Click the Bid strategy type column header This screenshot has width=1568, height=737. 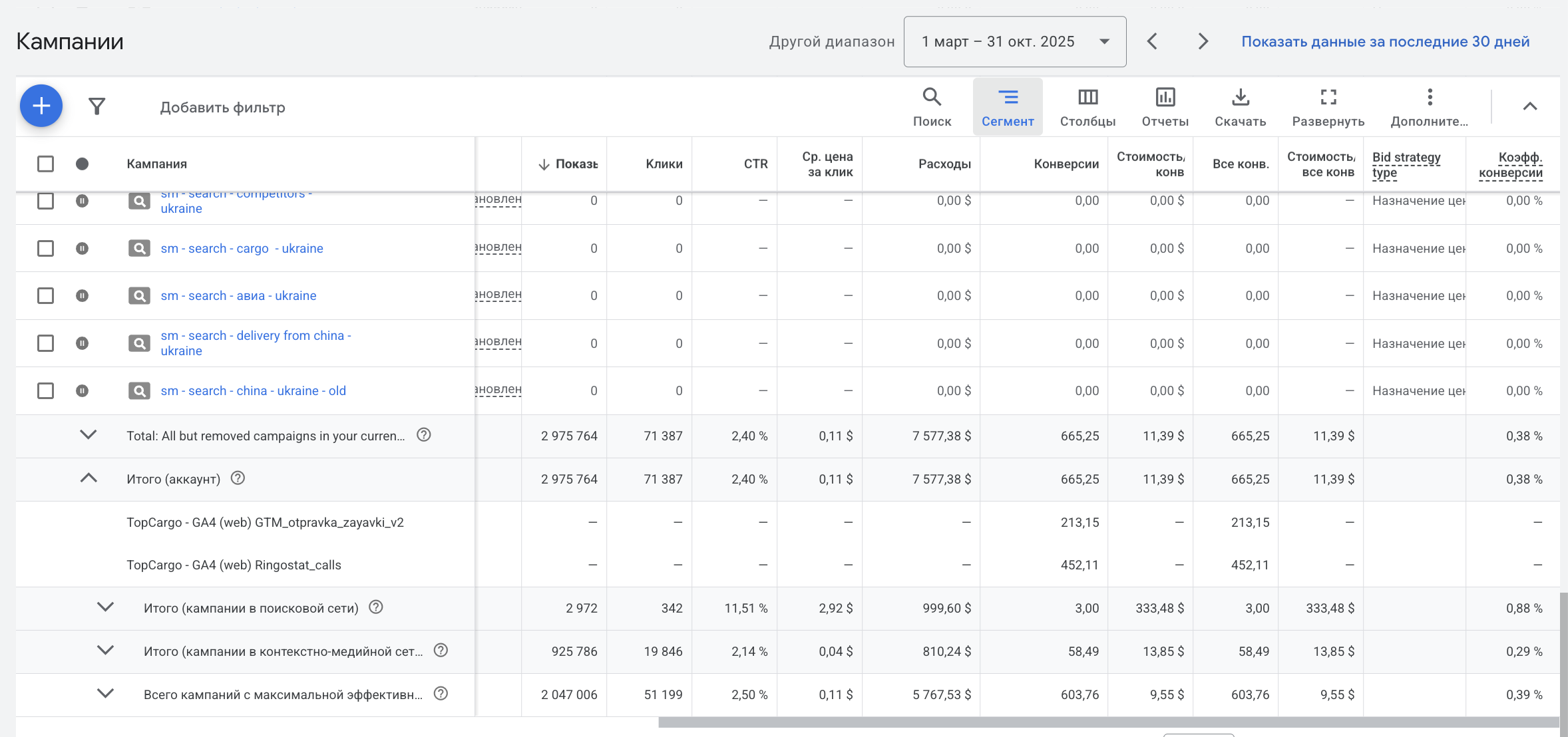tap(1406, 164)
